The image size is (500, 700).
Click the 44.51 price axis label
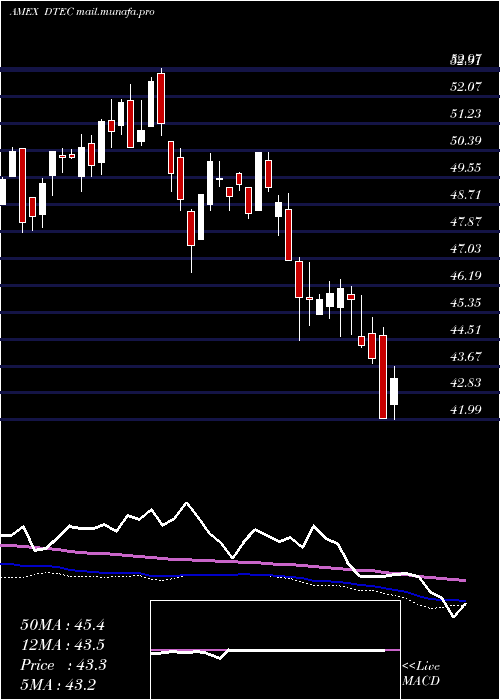point(466,329)
